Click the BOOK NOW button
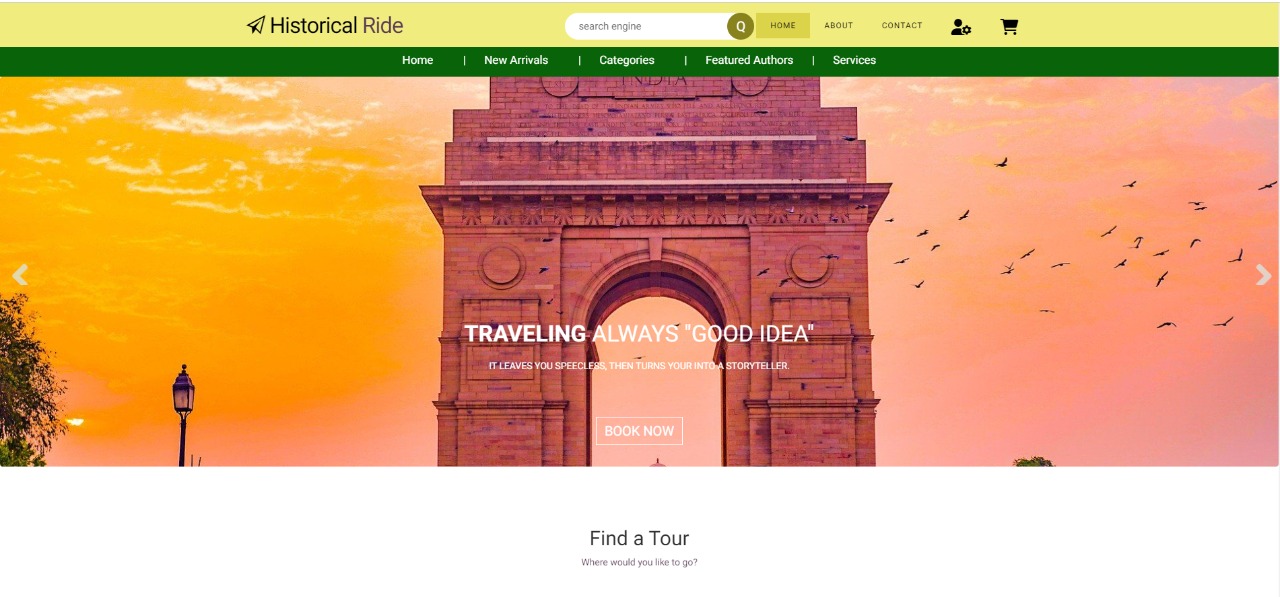 click(x=639, y=431)
